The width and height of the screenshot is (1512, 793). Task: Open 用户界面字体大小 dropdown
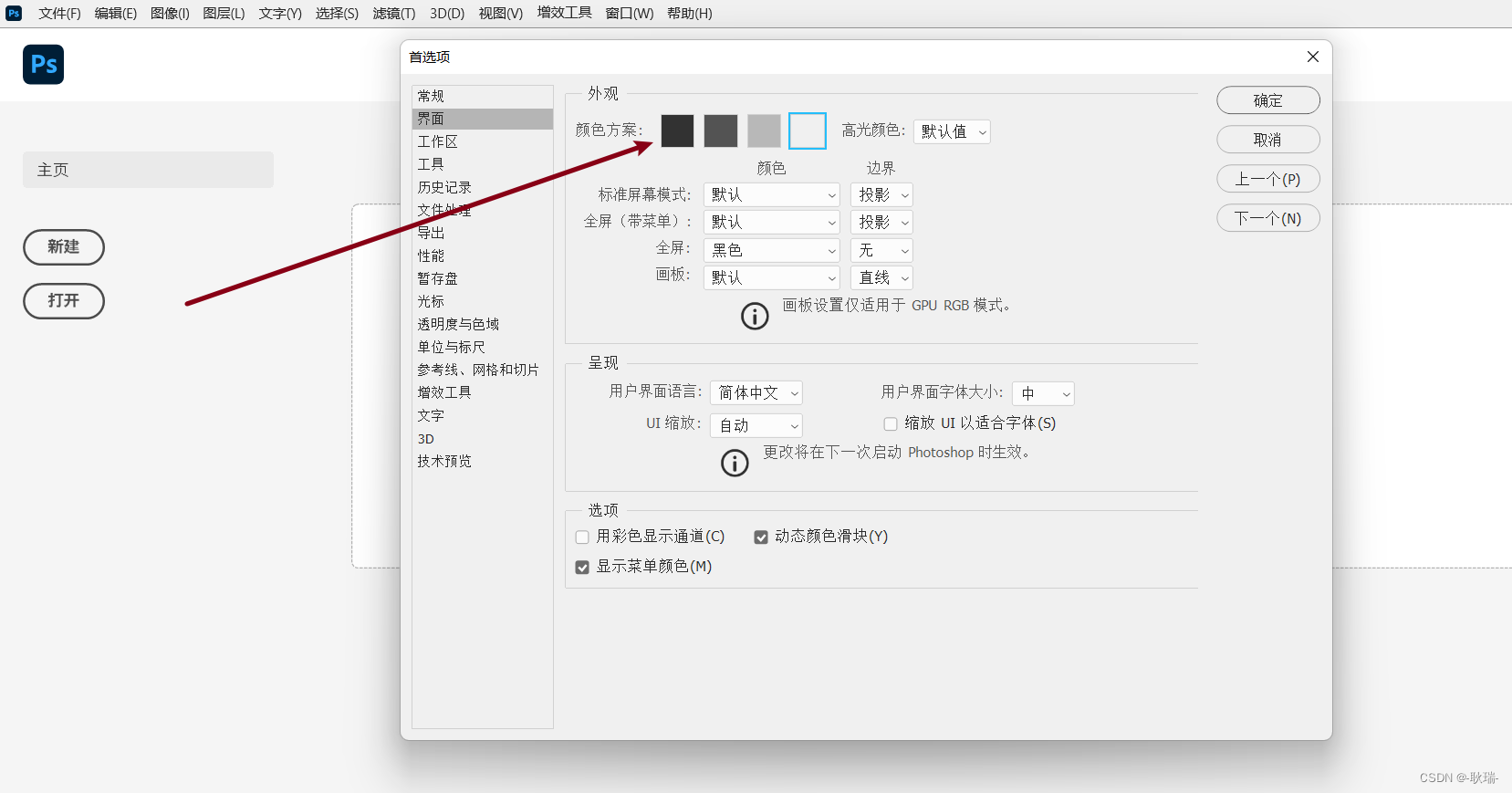(1043, 393)
